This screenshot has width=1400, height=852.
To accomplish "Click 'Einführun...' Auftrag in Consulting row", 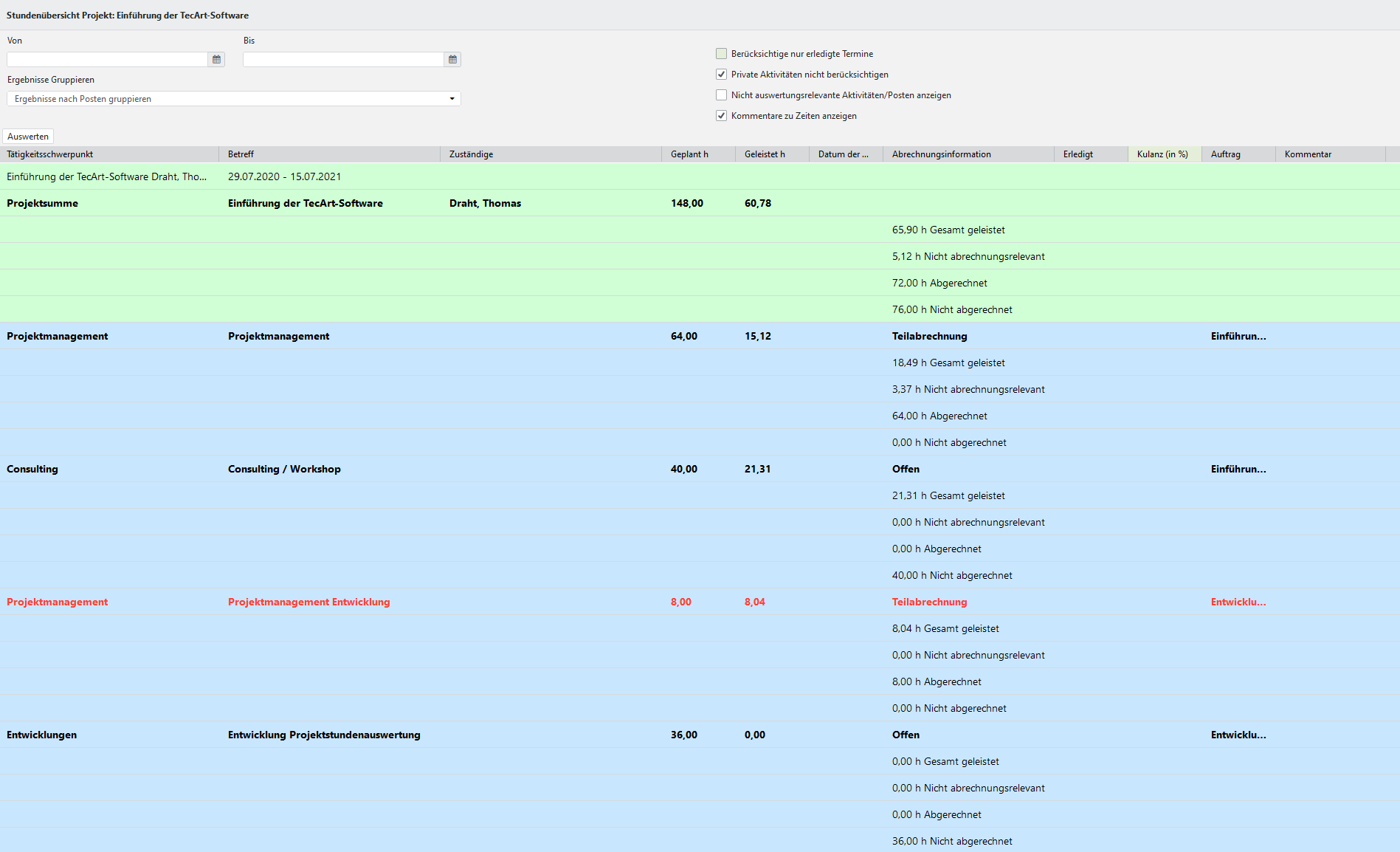I will coord(1238,469).
